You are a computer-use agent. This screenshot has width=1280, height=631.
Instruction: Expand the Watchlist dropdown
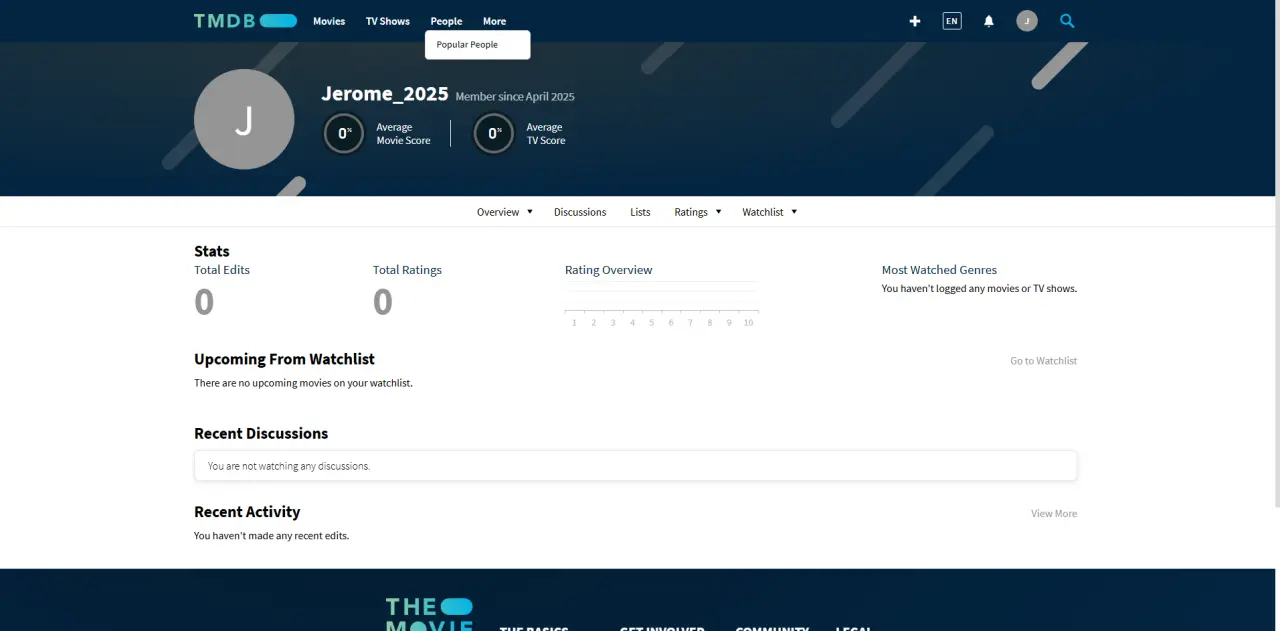point(770,212)
